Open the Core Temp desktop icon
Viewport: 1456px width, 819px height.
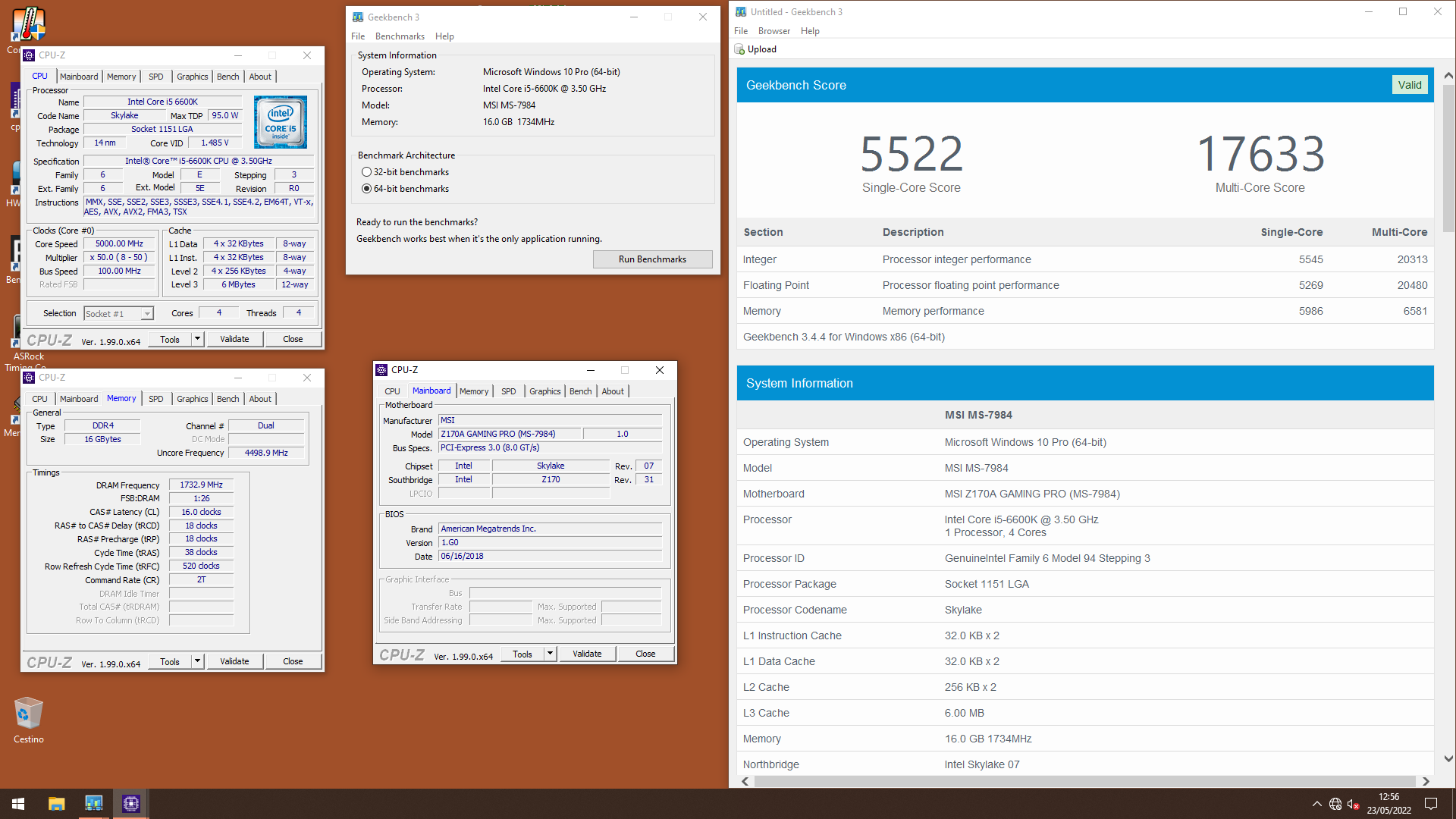29,24
